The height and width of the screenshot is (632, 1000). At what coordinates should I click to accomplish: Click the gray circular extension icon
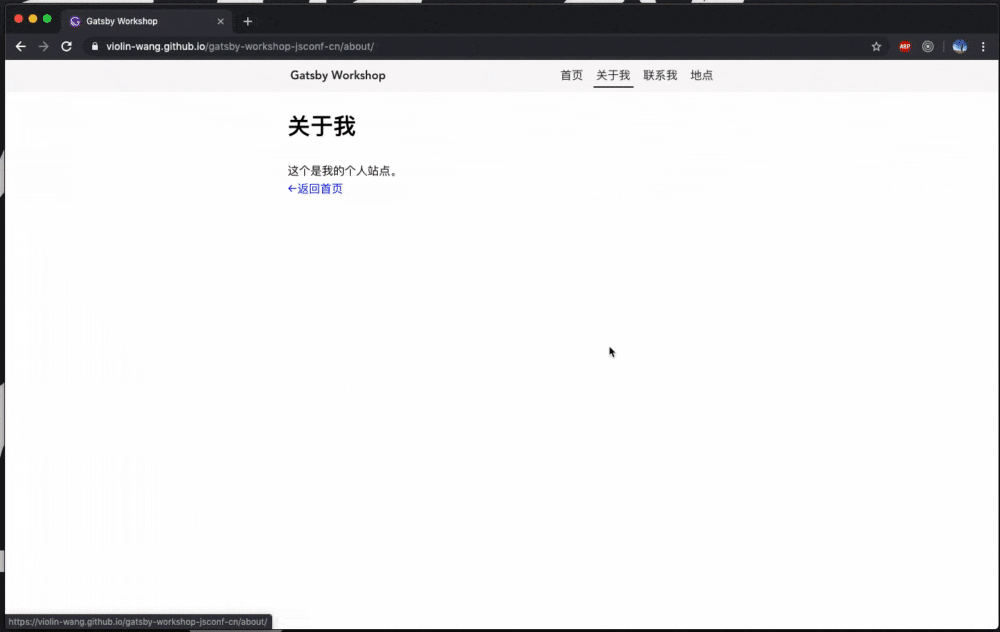[x=928, y=47]
